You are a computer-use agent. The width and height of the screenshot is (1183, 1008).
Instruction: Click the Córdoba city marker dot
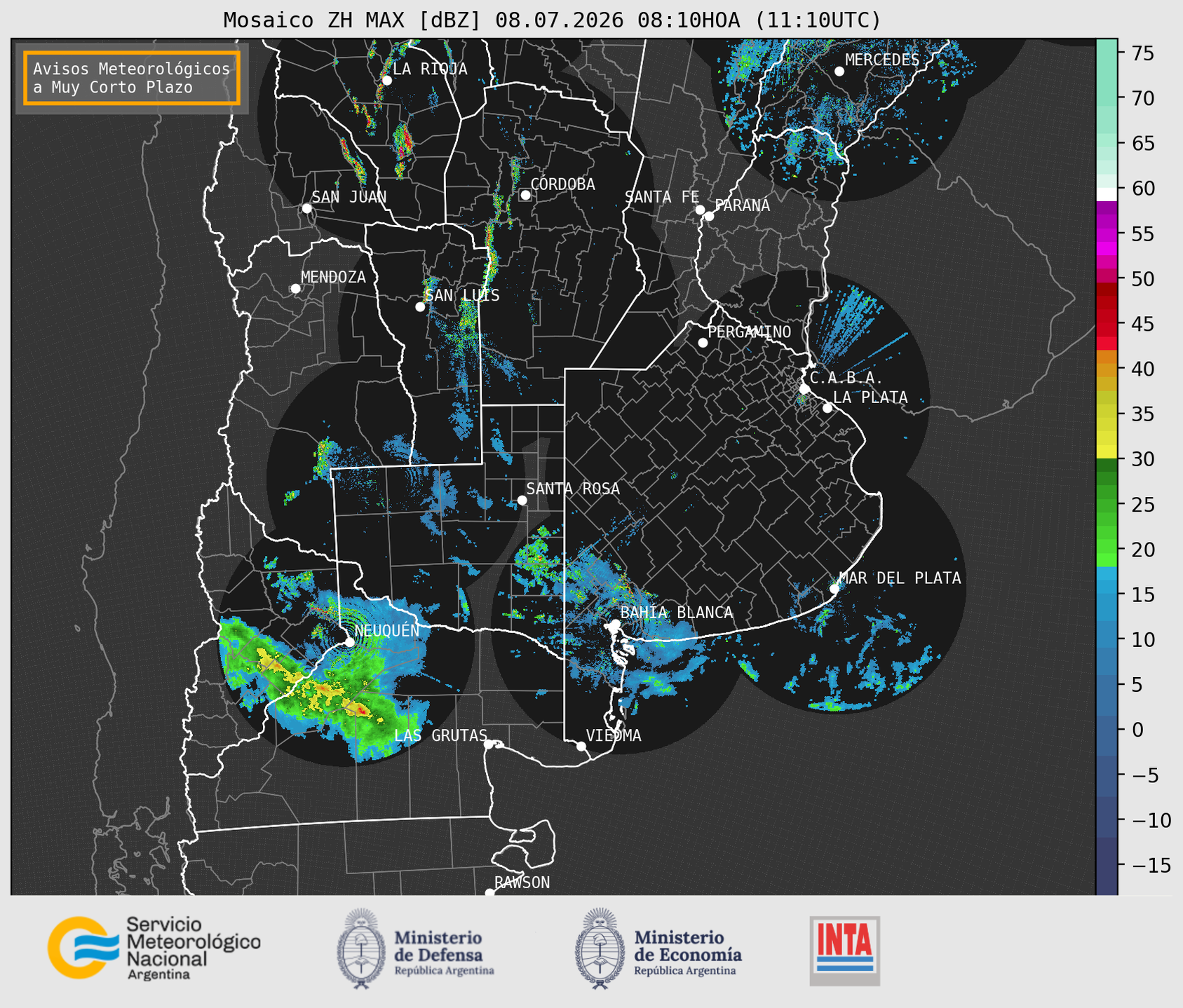click(525, 195)
